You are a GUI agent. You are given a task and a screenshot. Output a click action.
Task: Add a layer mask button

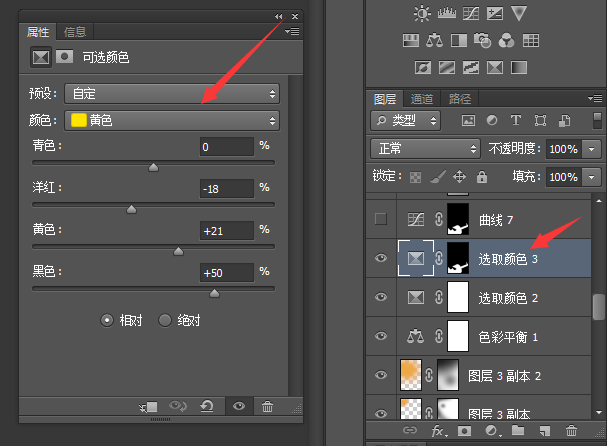[x=464, y=431]
